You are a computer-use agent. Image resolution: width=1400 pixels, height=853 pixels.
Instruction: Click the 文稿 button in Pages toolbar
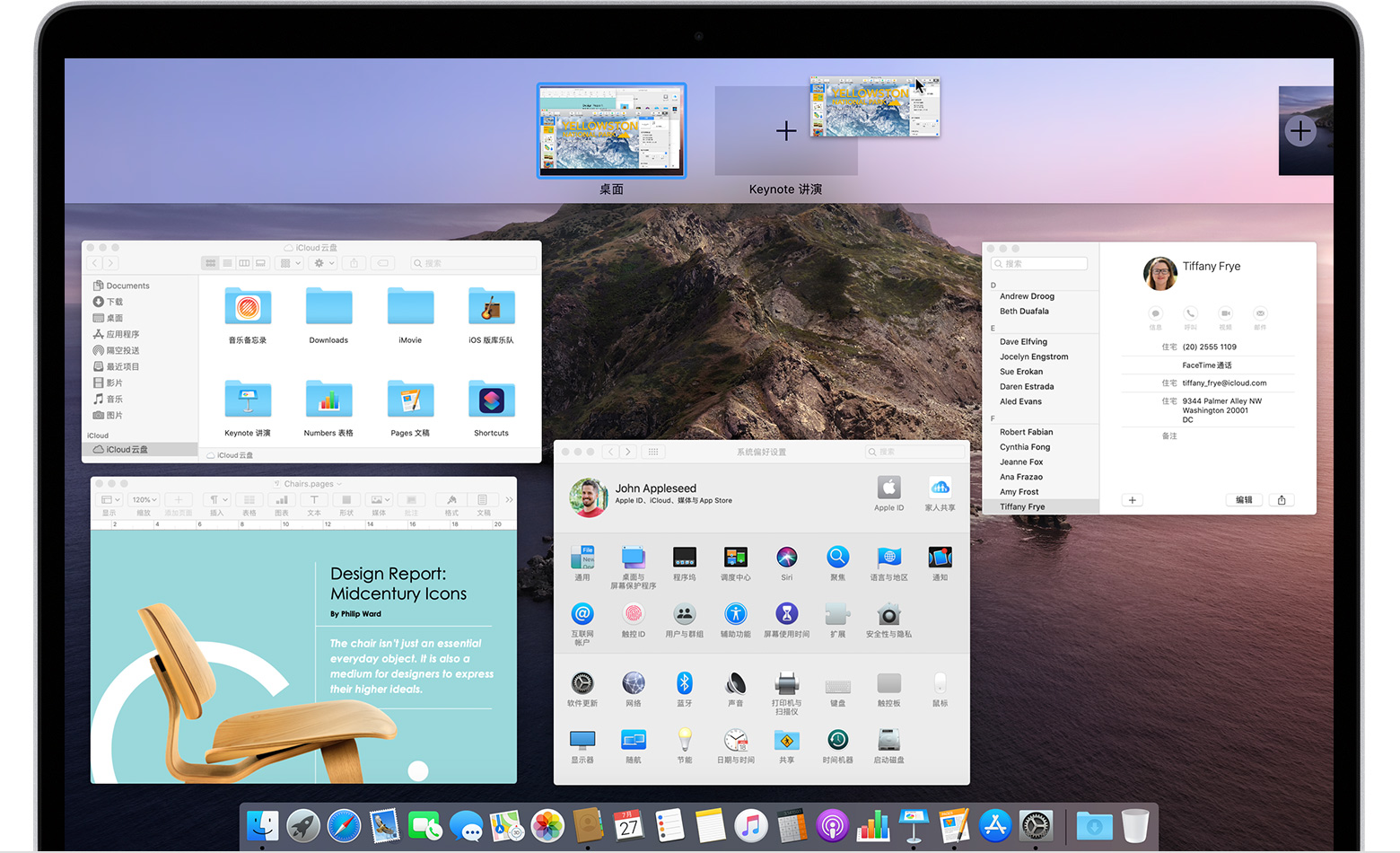pyautogui.click(x=484, y=500)
